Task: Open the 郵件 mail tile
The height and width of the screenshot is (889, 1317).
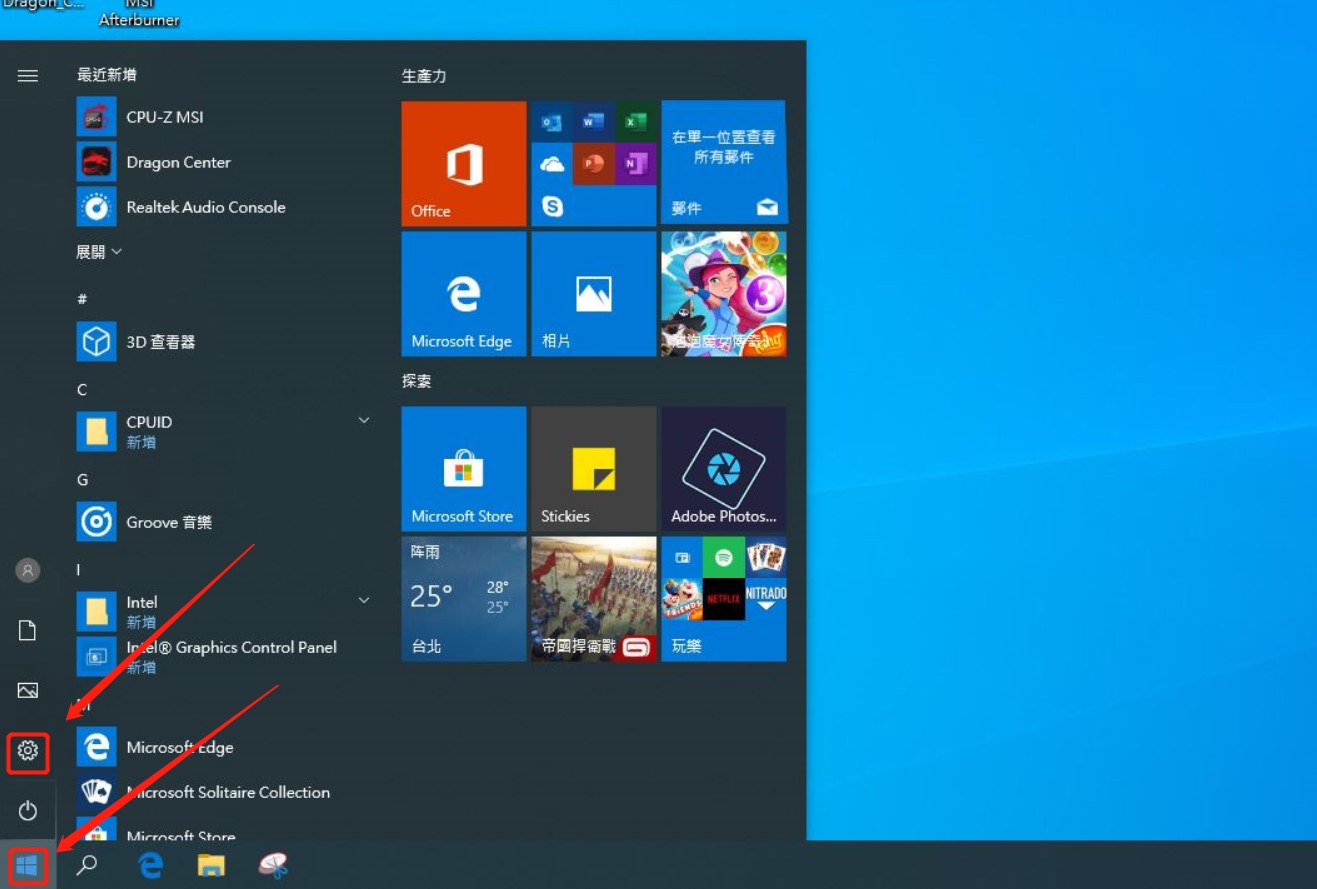Action: (x=724, y=162)
